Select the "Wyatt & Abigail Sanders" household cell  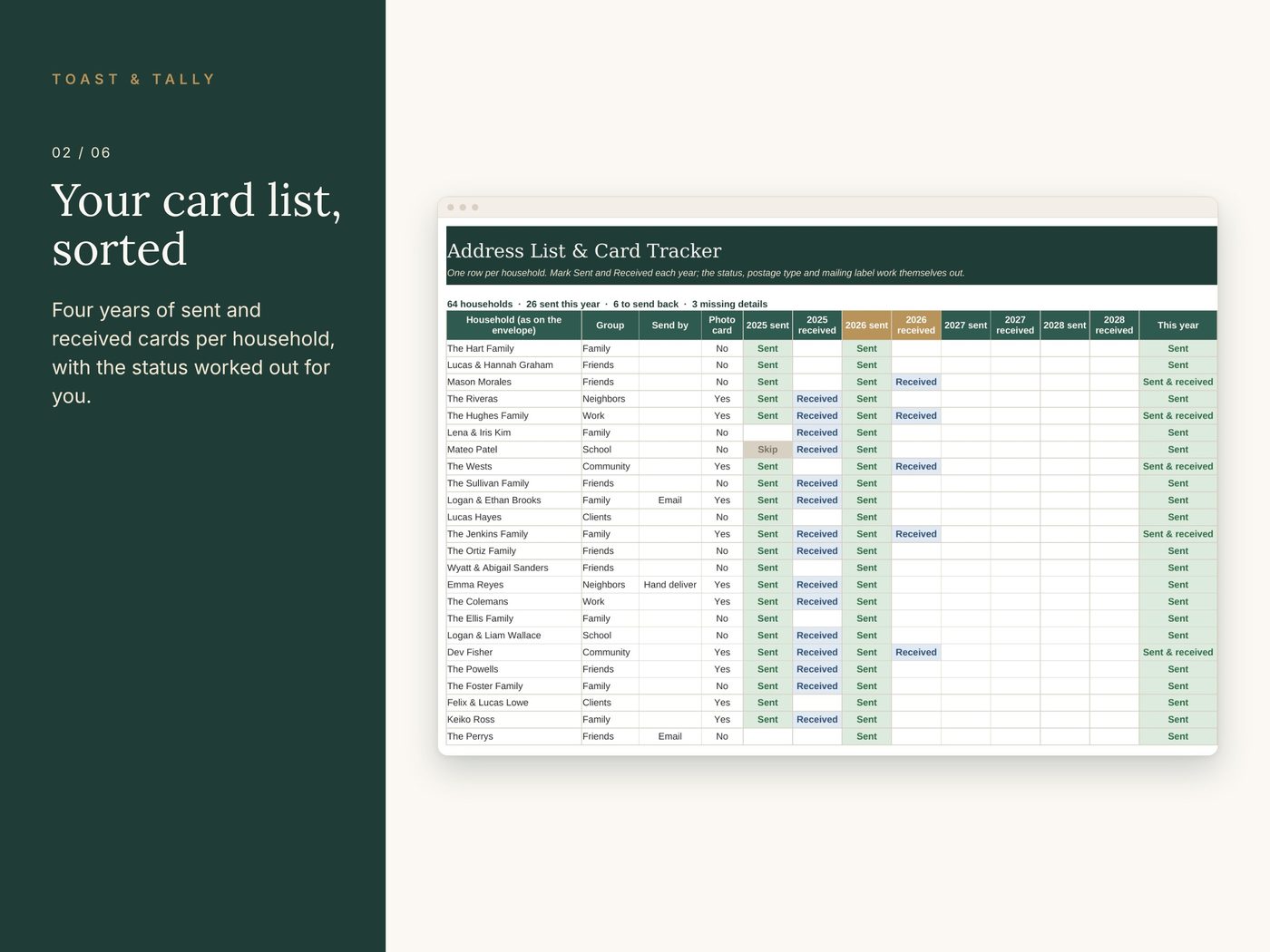click(513, 568)
